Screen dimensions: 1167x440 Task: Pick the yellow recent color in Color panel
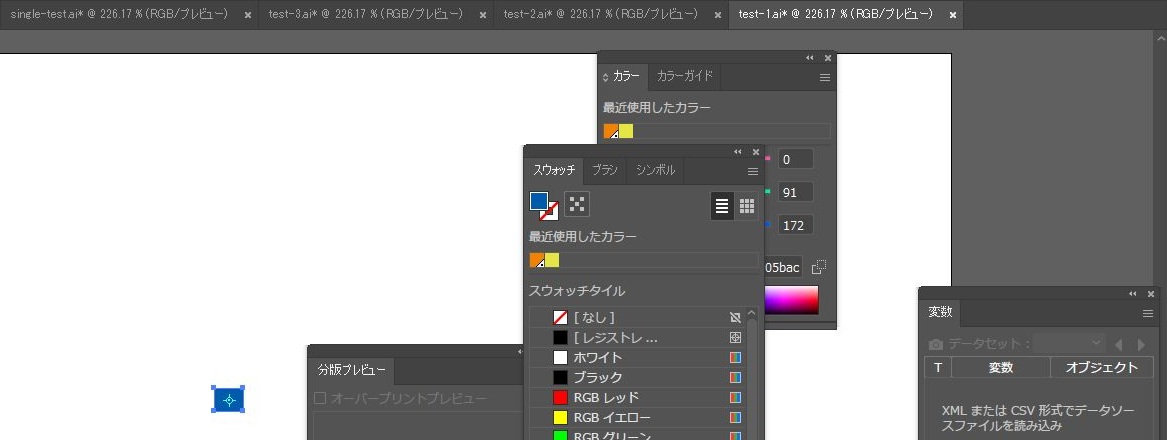[x=626, y=131]
